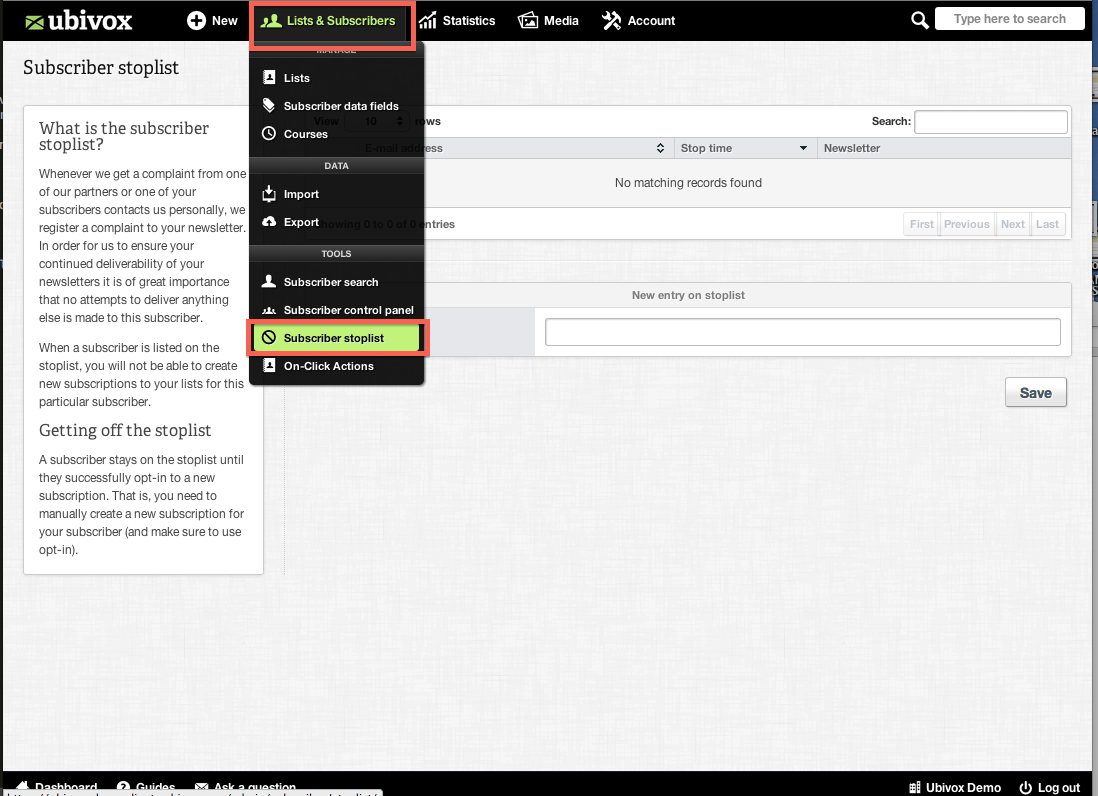
Task: Click No matching records found message
Action: (688, 183)
